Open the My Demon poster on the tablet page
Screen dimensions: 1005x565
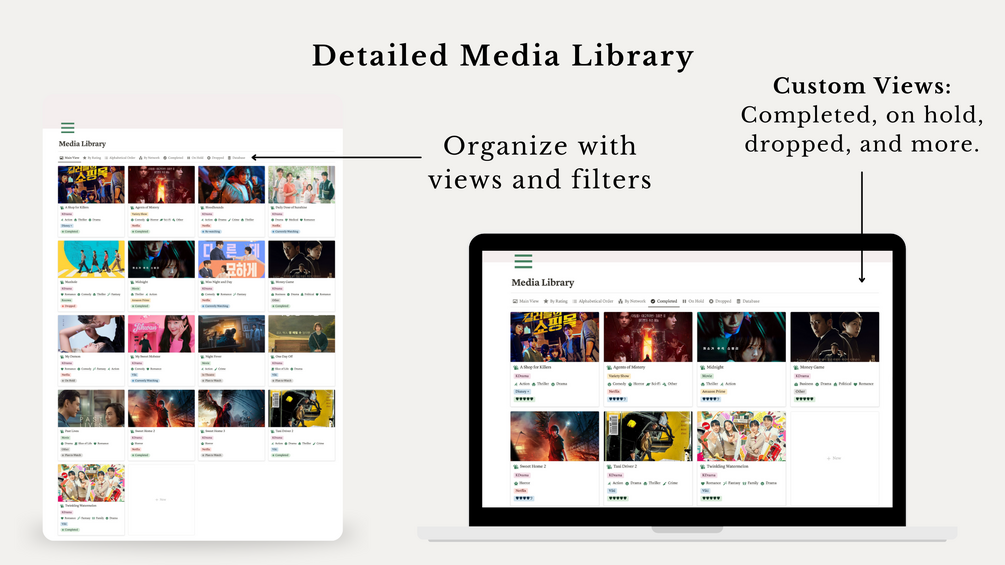[91, 334]
